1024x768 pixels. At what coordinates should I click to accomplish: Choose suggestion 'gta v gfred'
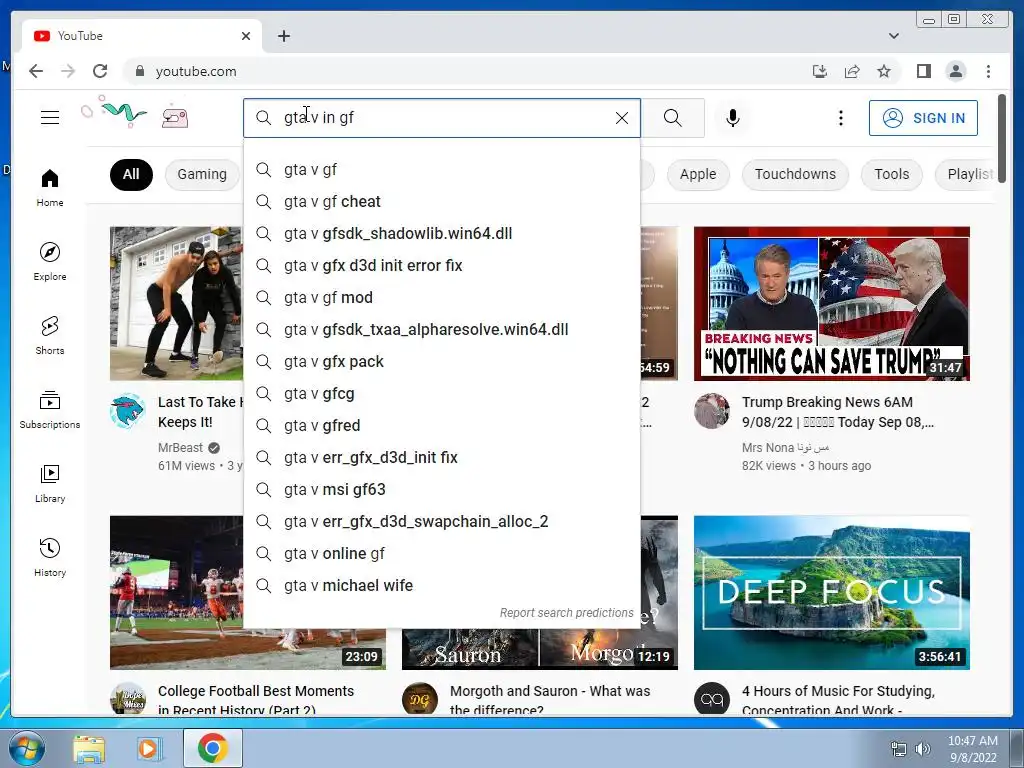[x=441, y=425]
